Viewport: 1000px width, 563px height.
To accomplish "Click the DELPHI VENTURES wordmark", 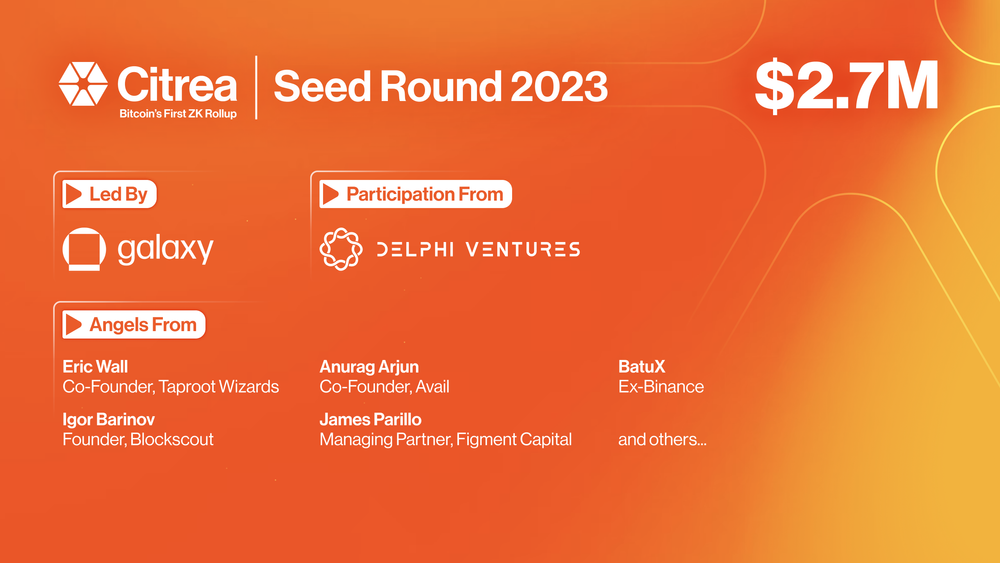I will click(477, 249).
